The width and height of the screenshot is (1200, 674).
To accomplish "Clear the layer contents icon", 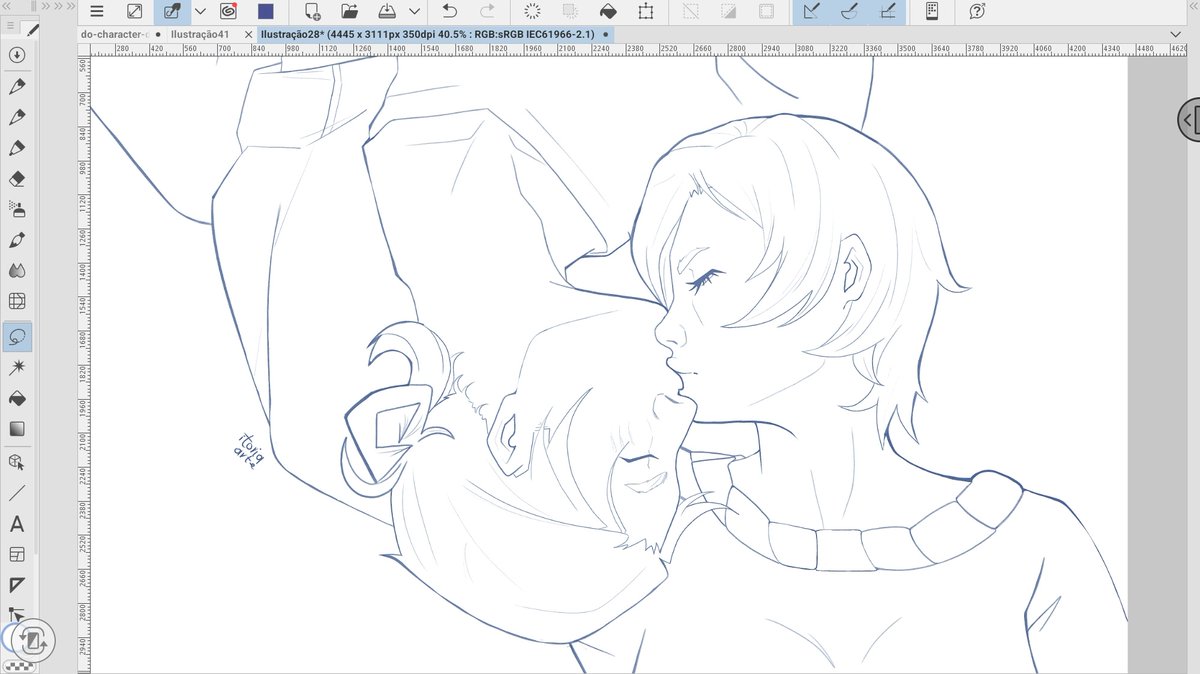I will 532,11.
